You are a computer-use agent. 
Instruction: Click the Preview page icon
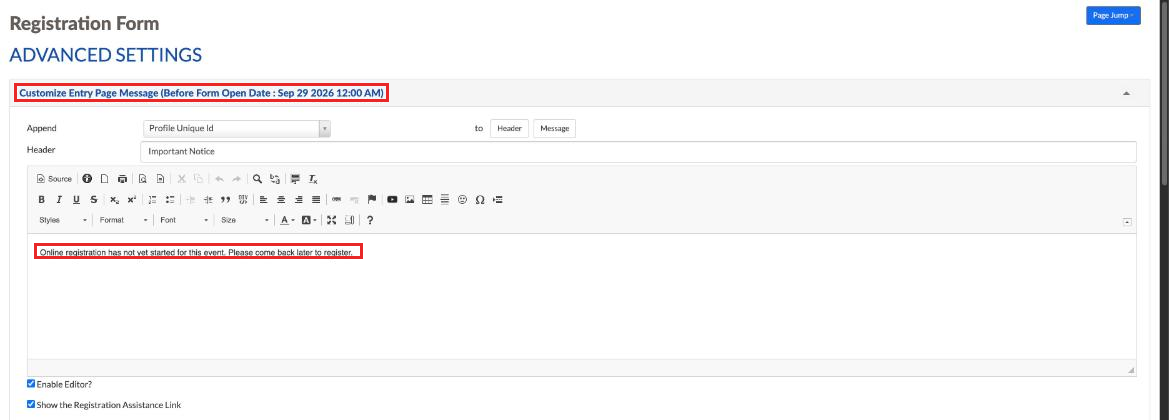click(x=142, y=179)
